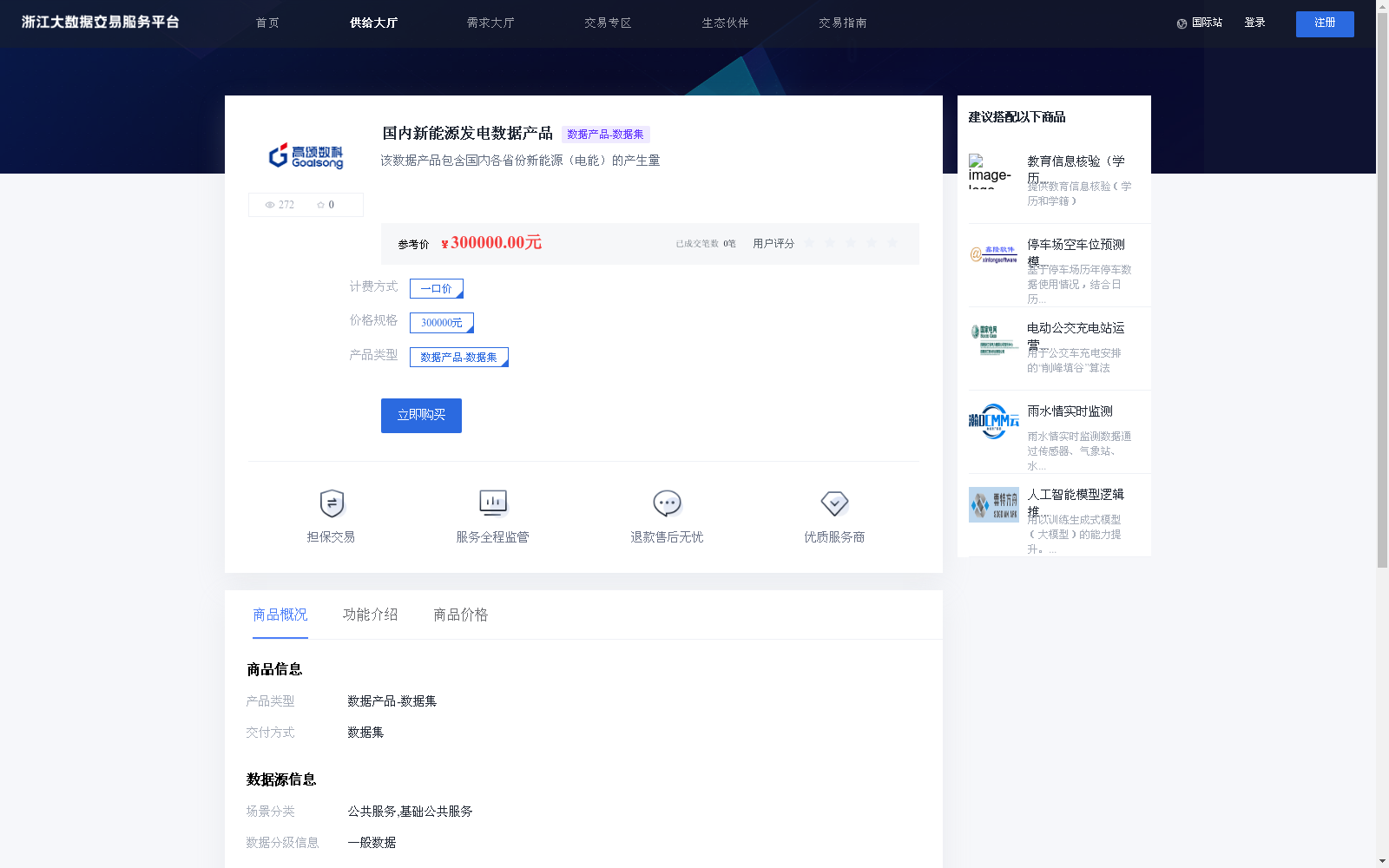Click the favorite star icon beside 0

(x=320, y=205)
